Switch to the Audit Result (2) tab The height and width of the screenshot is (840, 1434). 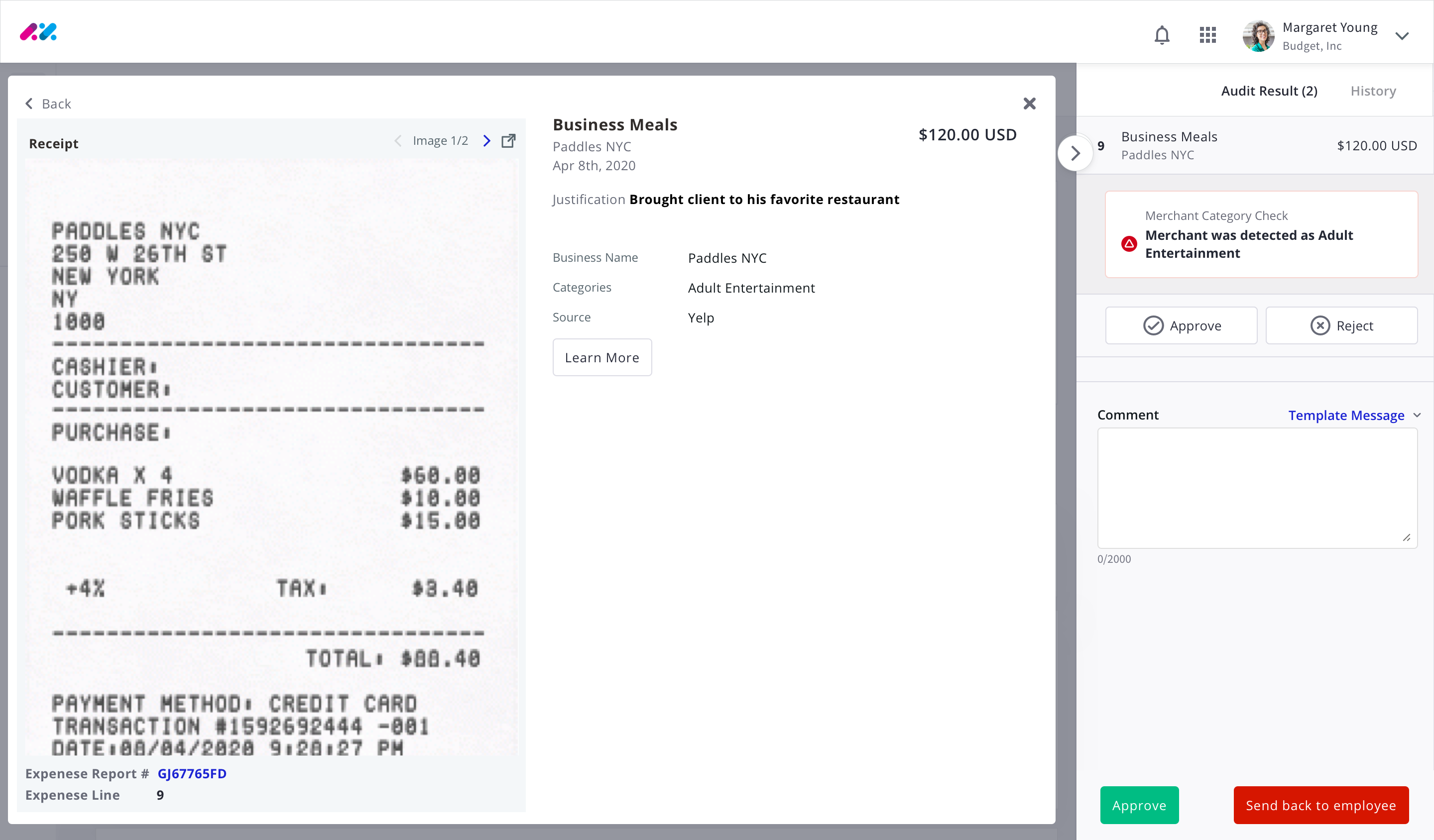pos(1269,91)
